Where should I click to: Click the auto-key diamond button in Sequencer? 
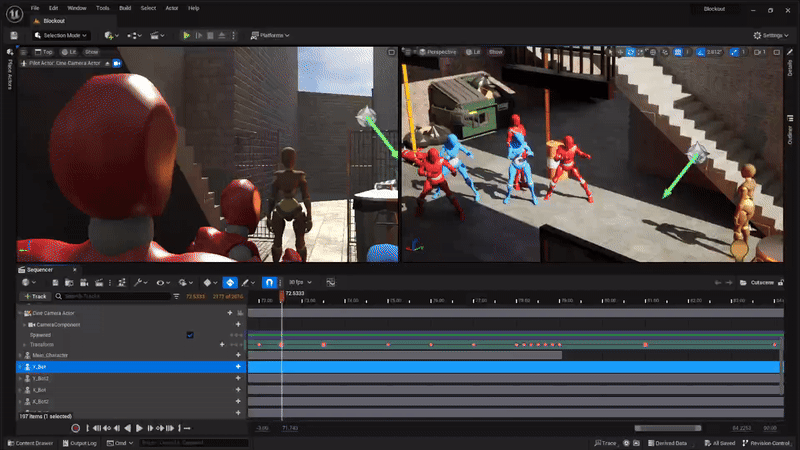click(230, 283)
